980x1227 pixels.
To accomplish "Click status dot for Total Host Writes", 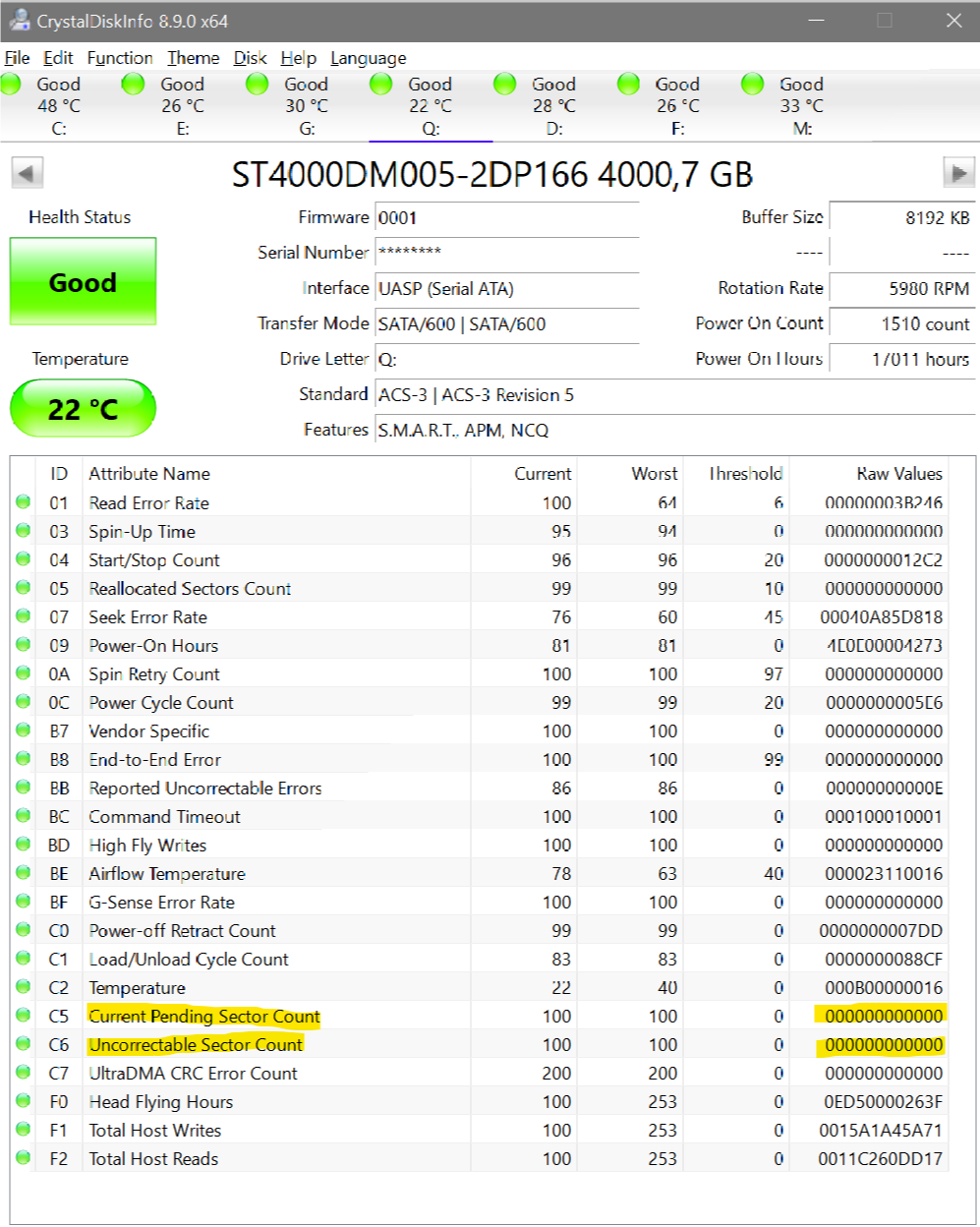I will (x=23, y=1130).
